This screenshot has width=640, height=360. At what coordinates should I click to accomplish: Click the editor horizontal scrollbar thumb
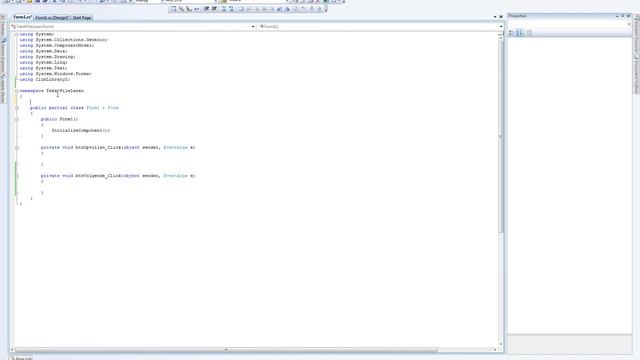tap(227, 350)
